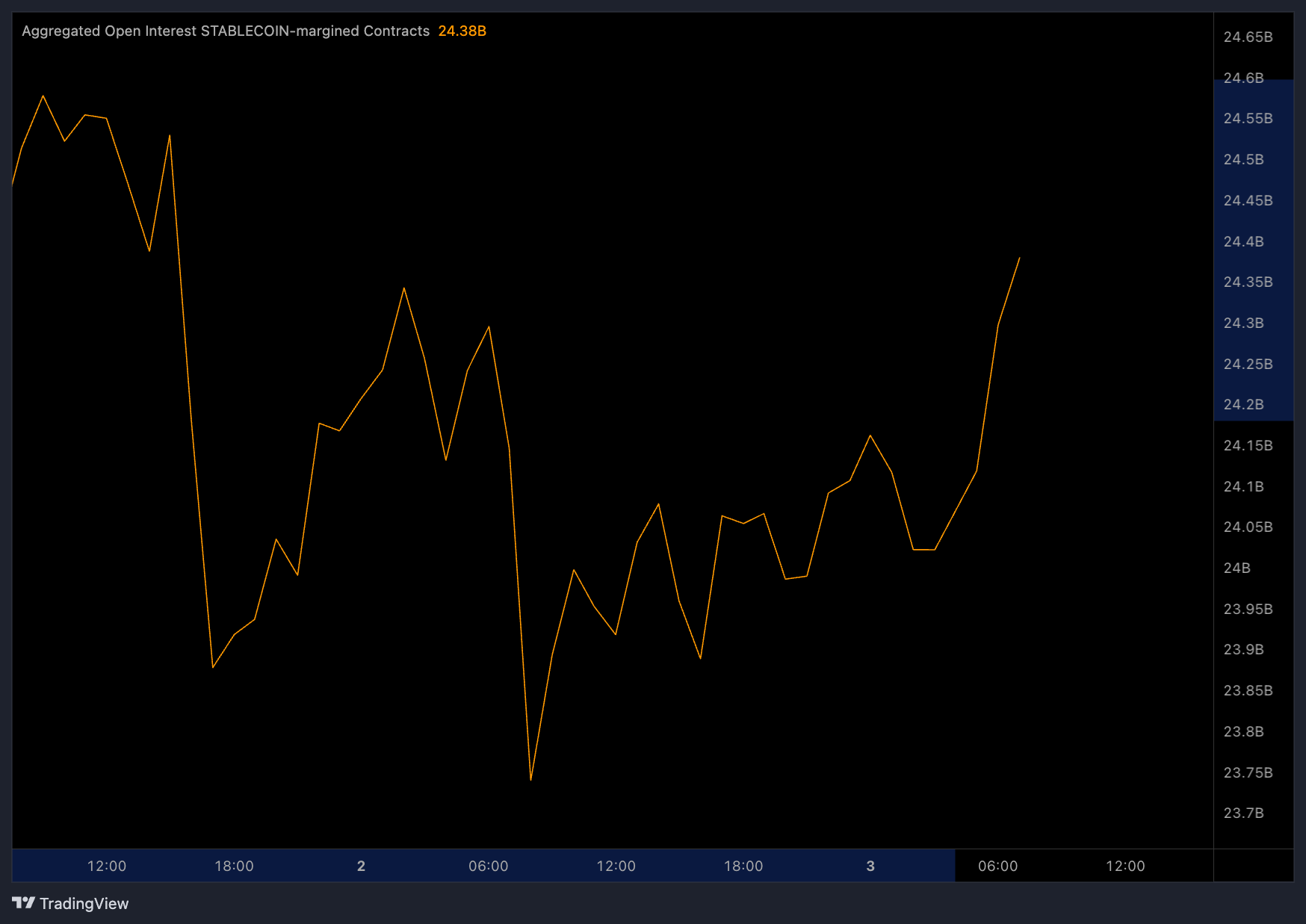Click date label 2 on time axis
The width and height of the screenshot is (1306, 924).
point(361,866)
